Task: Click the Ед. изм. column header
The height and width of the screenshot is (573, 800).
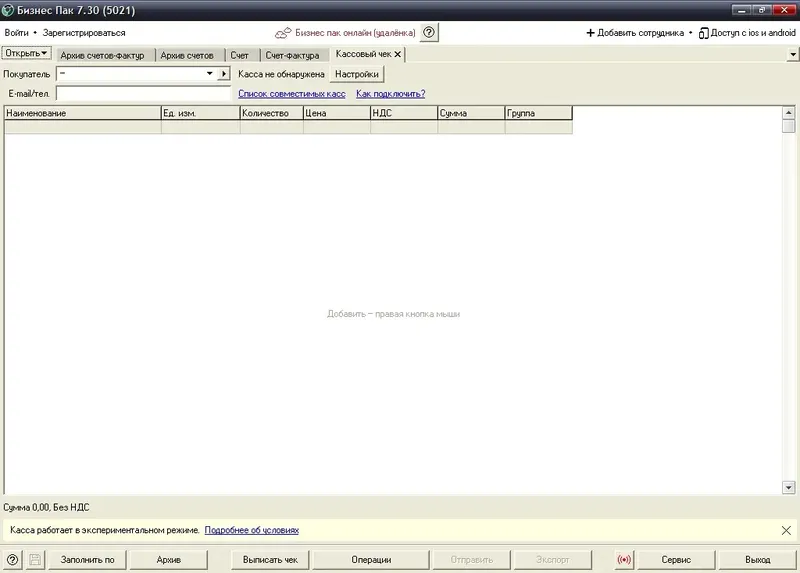Action: [x=201, y=113]
